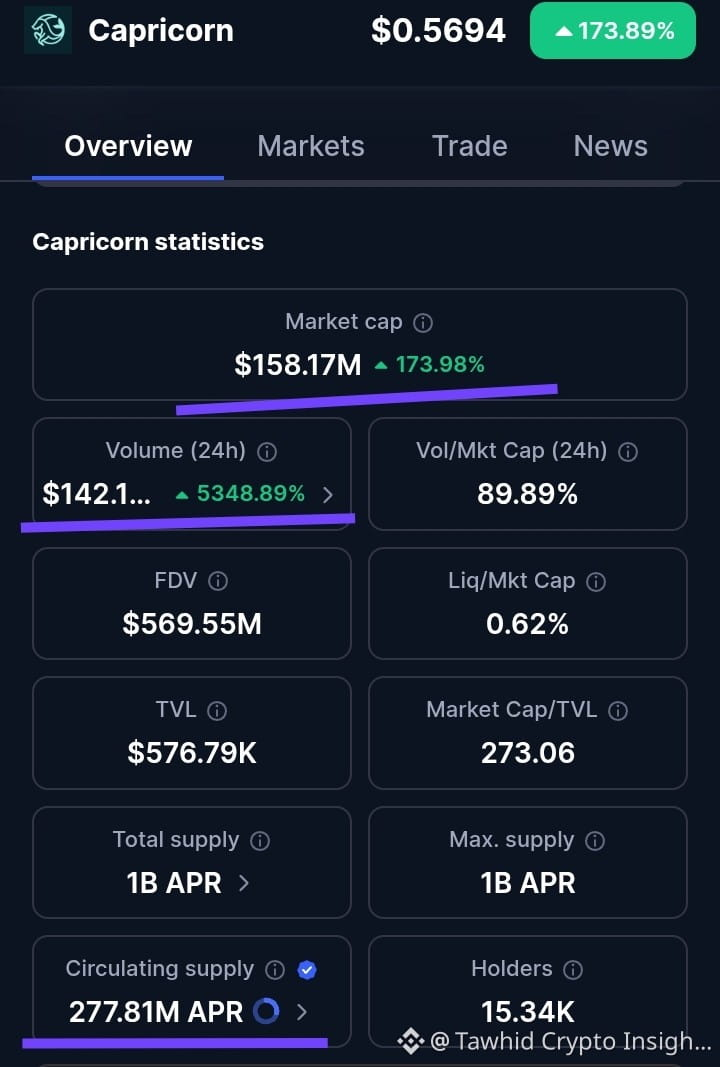The height and width of the screenshot is (1067, 720).
Task: Show the FDV info icon tooltip
Action: point(218,581)
